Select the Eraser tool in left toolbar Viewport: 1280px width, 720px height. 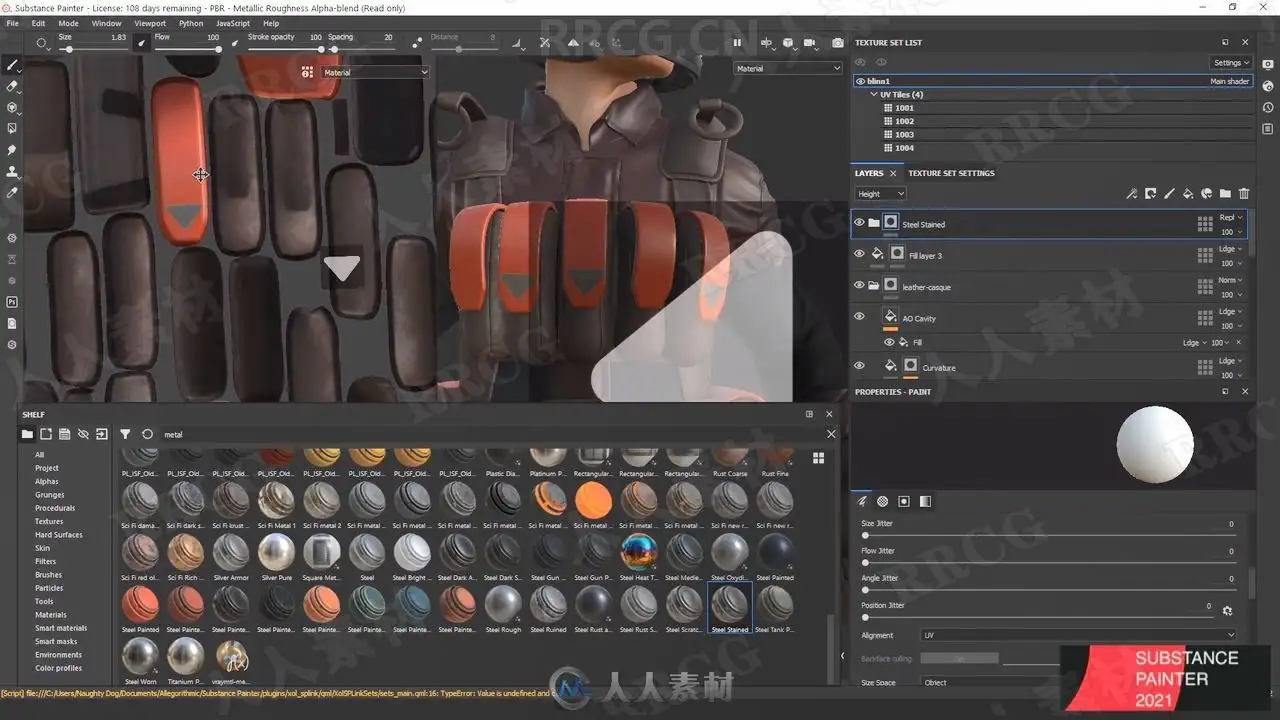12,86
